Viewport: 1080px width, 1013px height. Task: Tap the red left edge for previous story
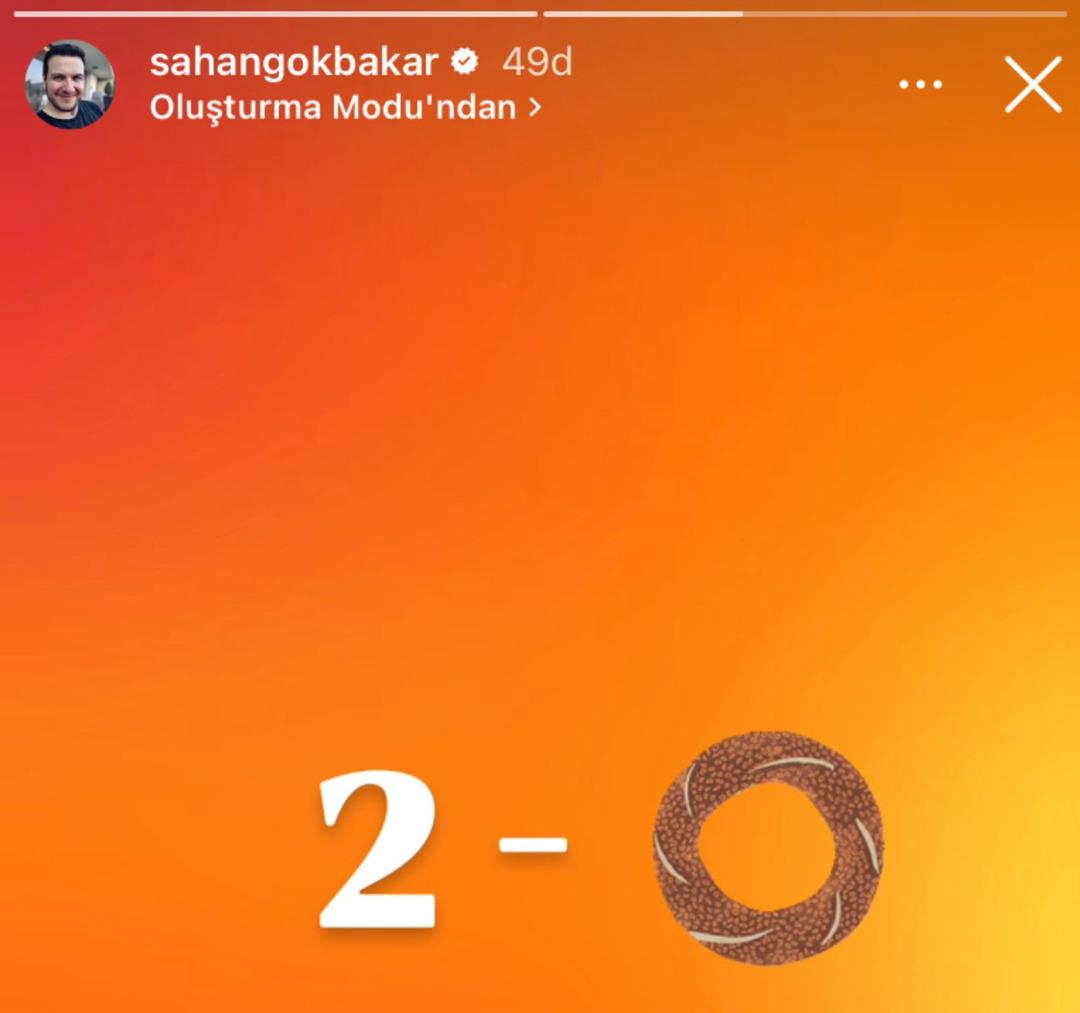click(28, 344)
